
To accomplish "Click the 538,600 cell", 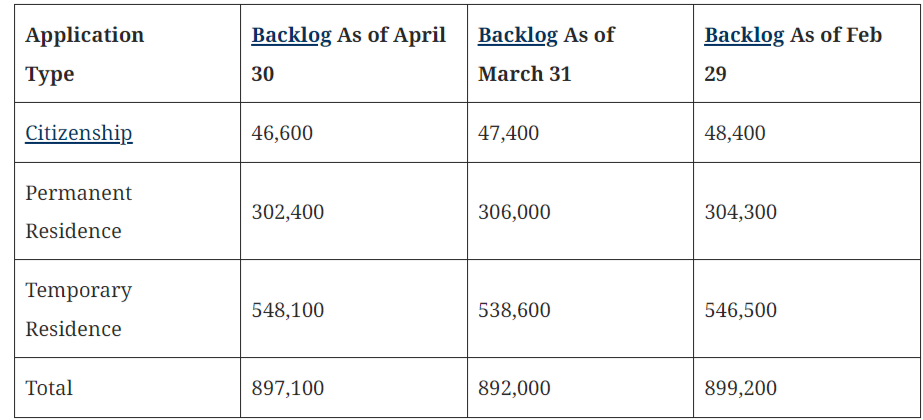I will pos(514,310).
